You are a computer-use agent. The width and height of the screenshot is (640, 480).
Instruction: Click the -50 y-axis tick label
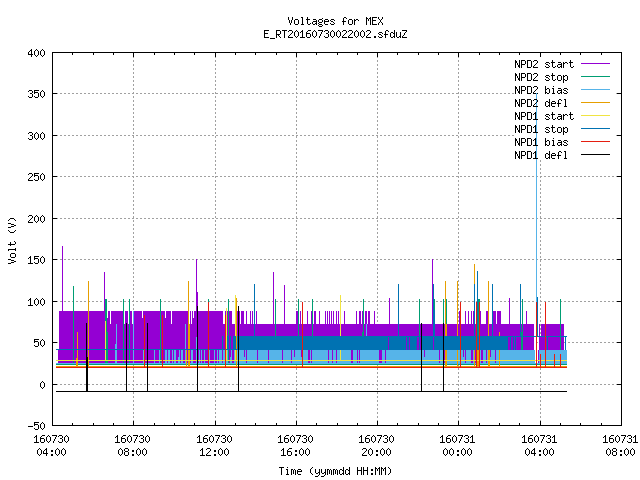[36, 426]
